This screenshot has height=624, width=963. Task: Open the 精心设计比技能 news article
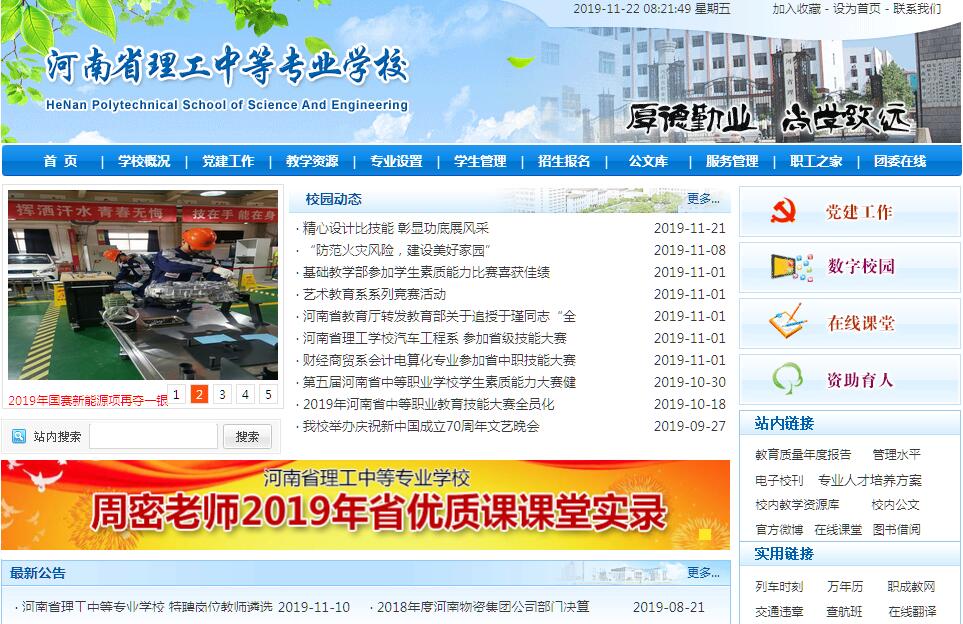point(396,228)
